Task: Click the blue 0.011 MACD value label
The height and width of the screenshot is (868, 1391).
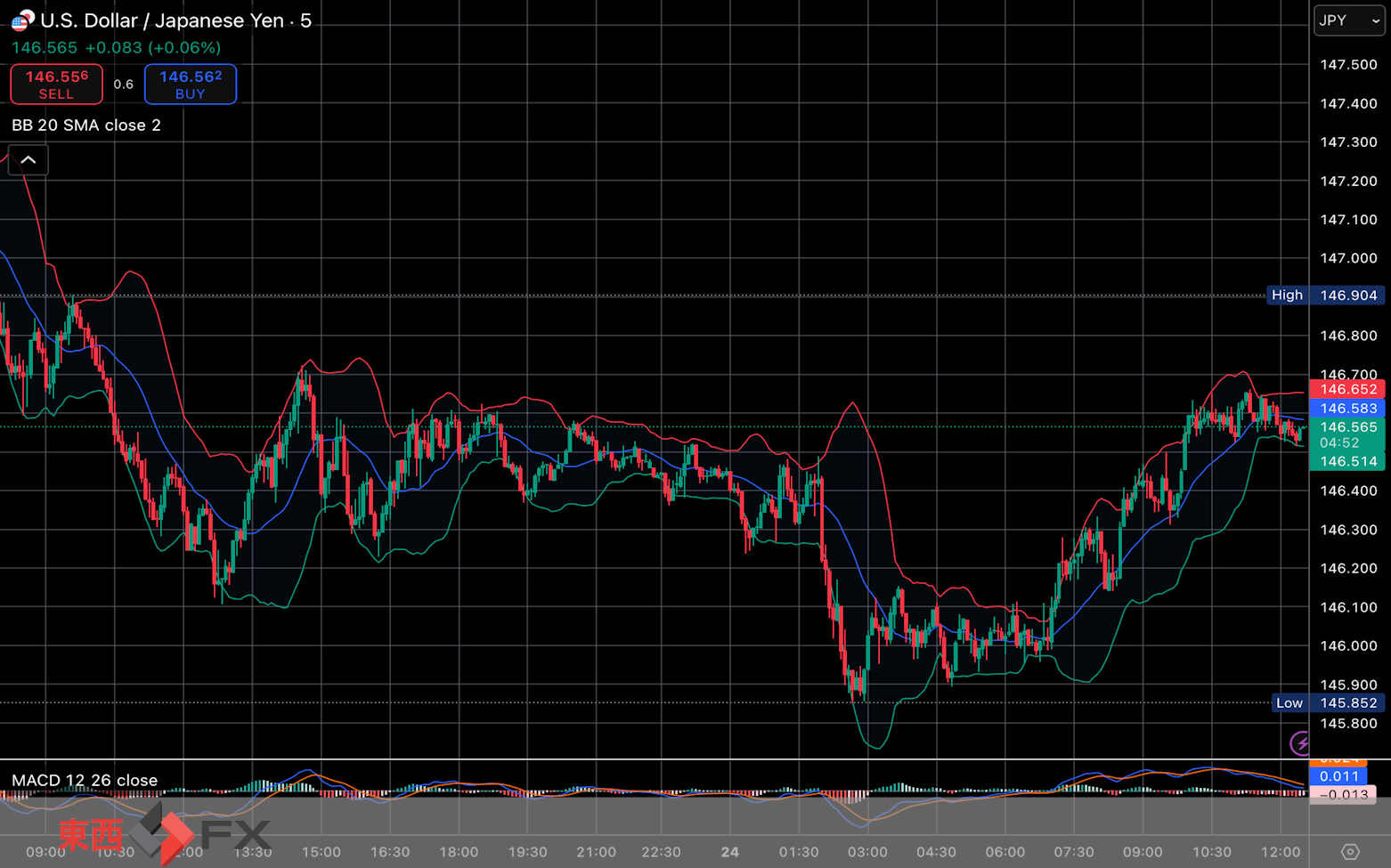Action: coord(1338,776)
